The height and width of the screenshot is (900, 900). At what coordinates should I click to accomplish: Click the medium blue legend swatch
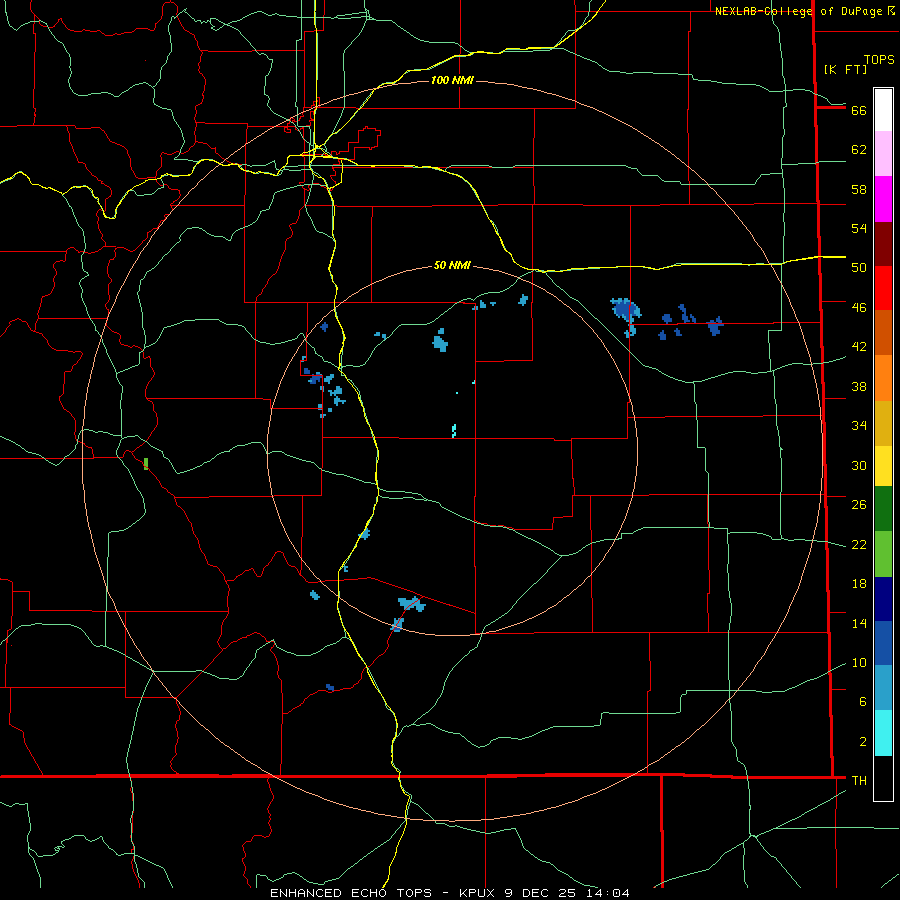pyautogui.click(x=883, y=643)
